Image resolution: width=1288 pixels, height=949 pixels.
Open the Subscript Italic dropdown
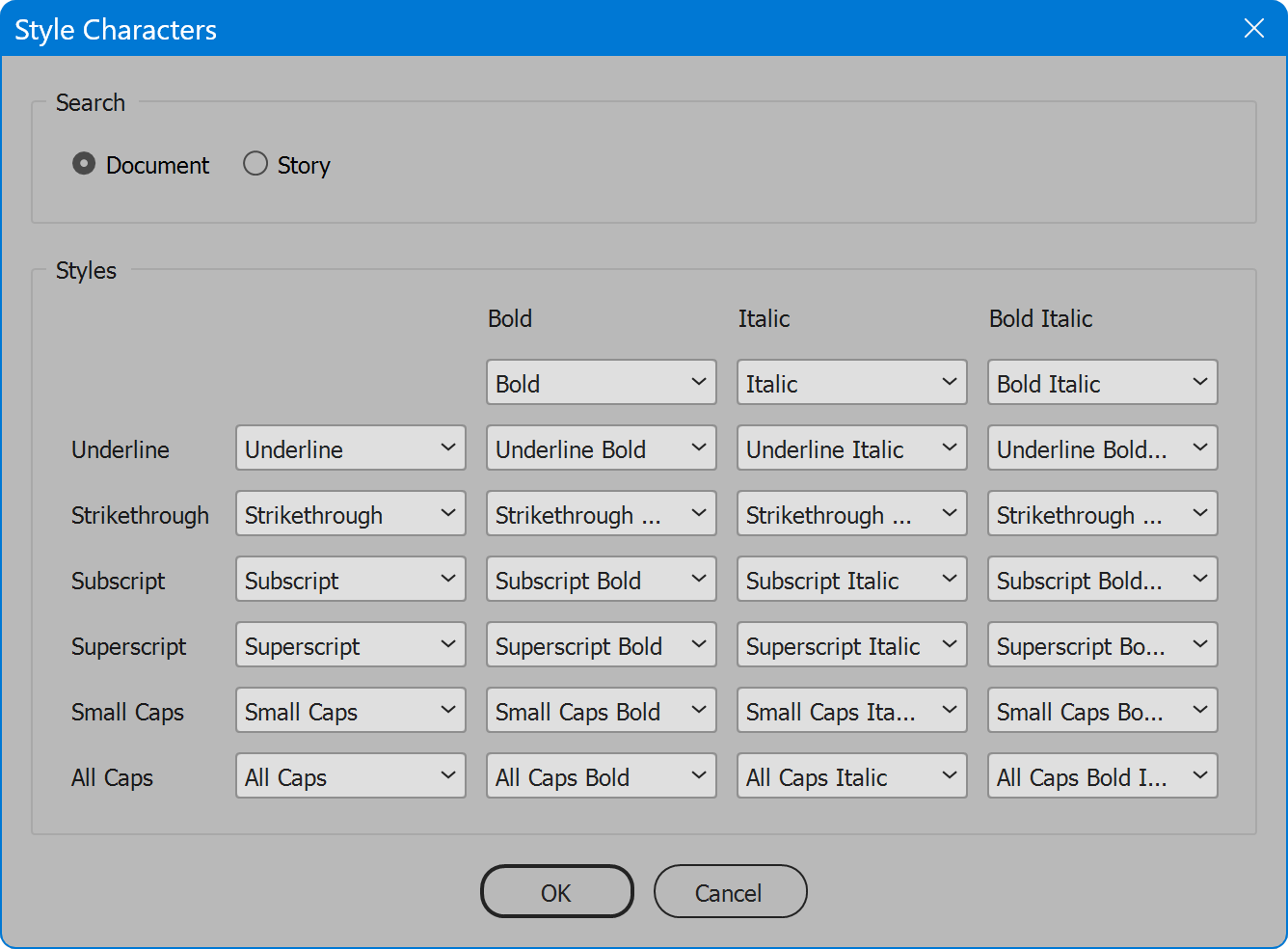click(x=851, y=580)
